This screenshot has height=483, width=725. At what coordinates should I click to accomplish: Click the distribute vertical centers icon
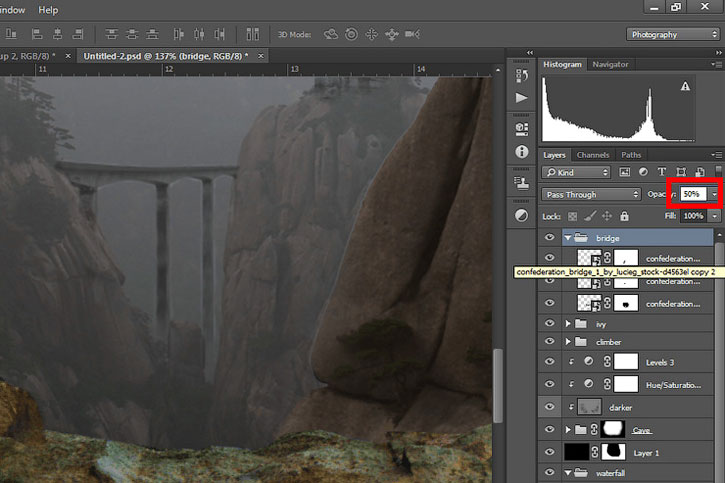click(x=132, y=34)
